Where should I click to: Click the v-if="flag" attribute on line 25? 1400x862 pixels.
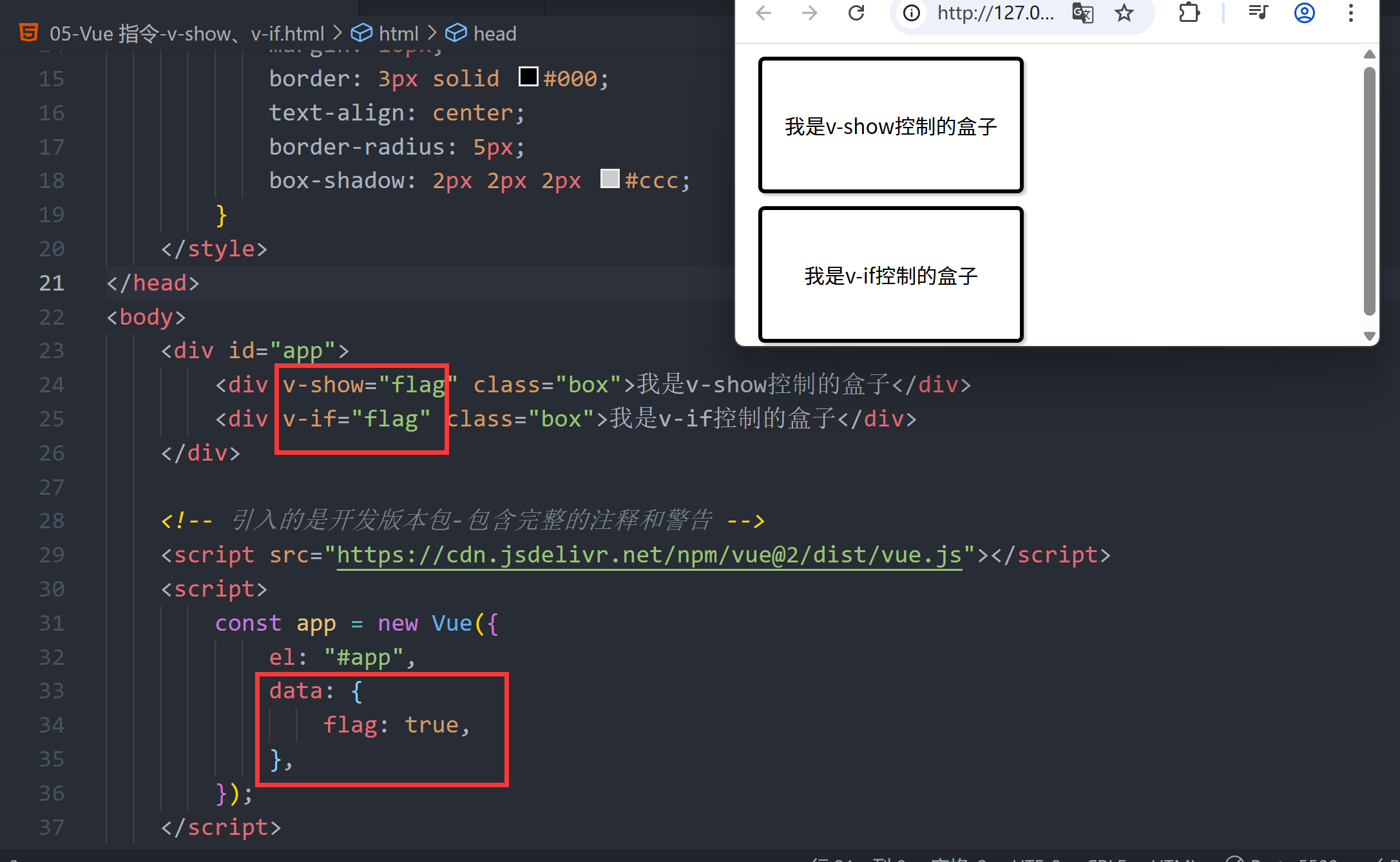[356, 419]
